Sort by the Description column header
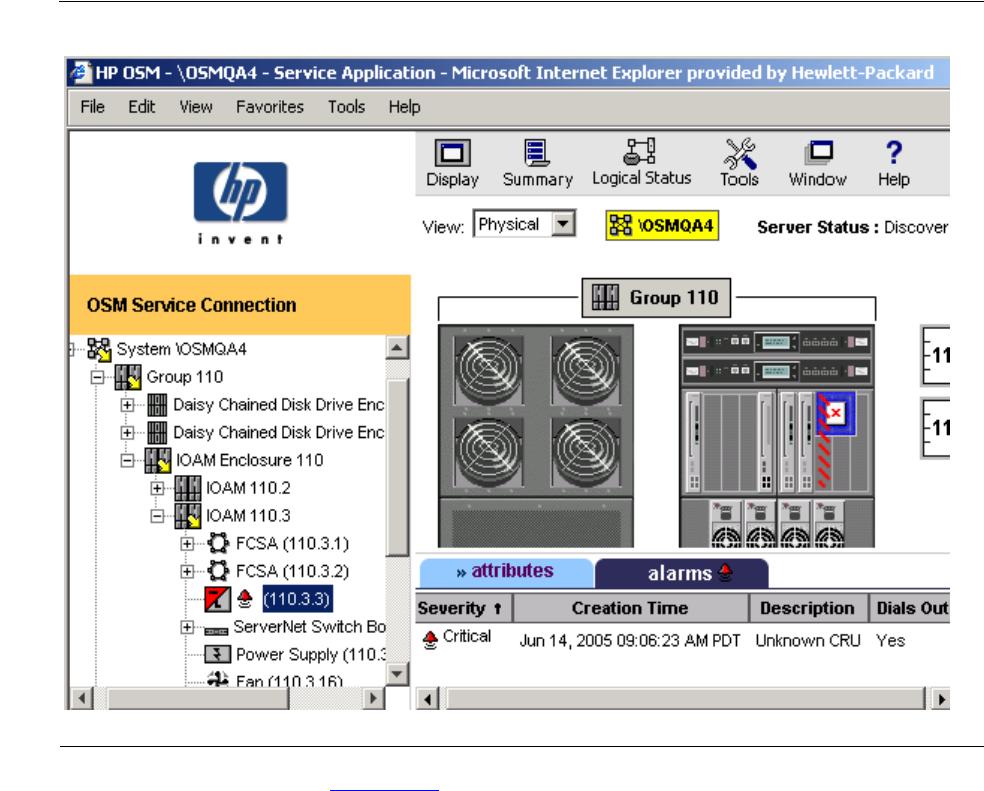Viewport: 984px width, 791px height. tap(808, 608)
